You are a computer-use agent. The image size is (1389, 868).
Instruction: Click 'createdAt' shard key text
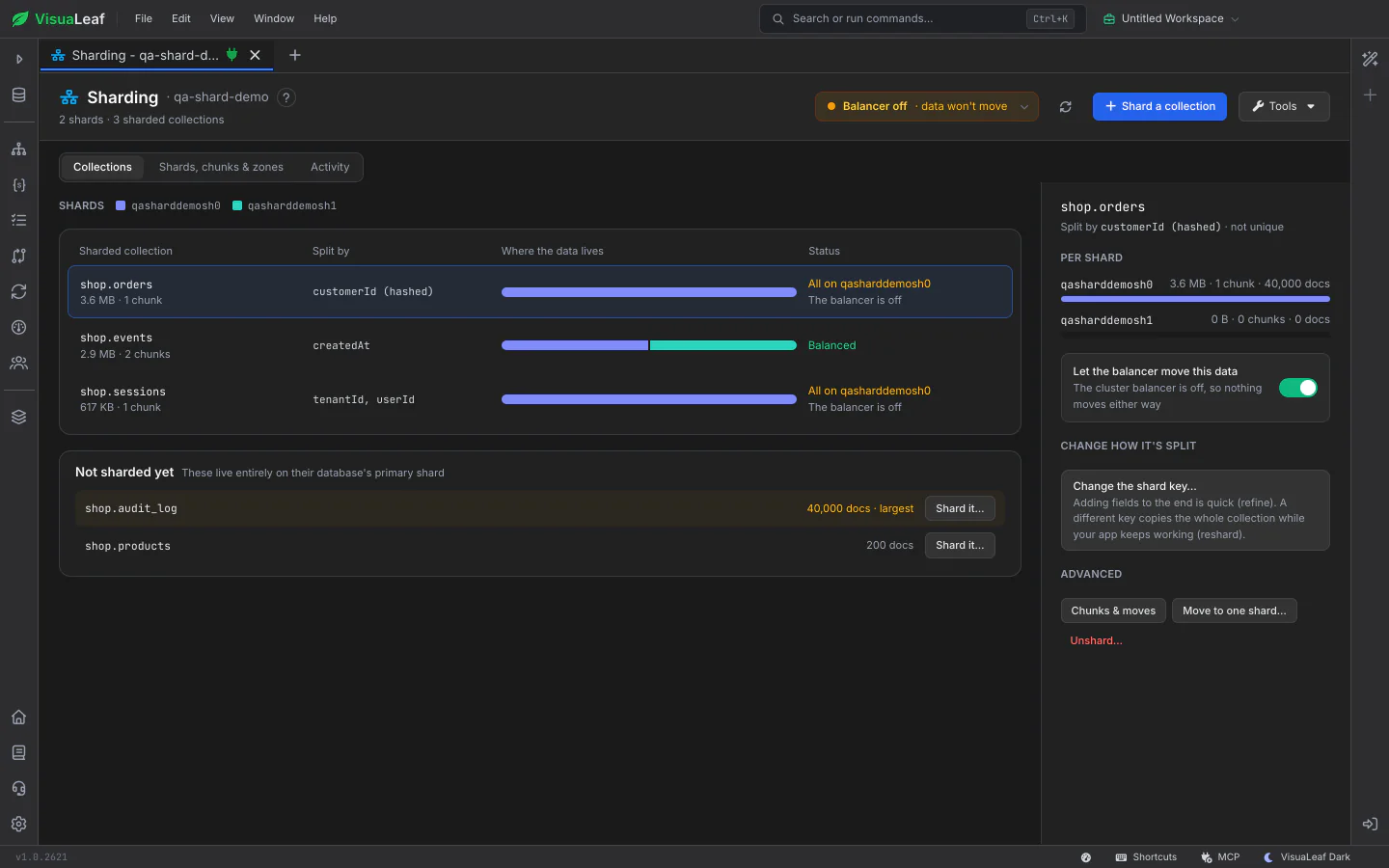tap(341, 345)
